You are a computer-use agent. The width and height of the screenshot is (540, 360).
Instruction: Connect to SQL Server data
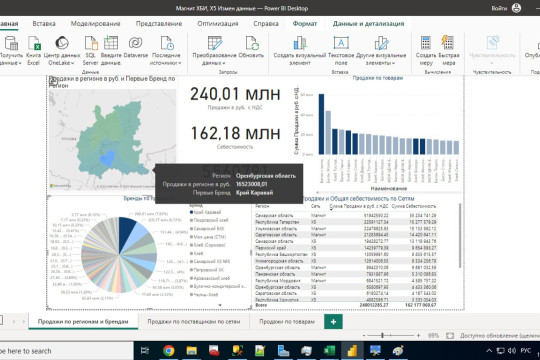(91, 50)
